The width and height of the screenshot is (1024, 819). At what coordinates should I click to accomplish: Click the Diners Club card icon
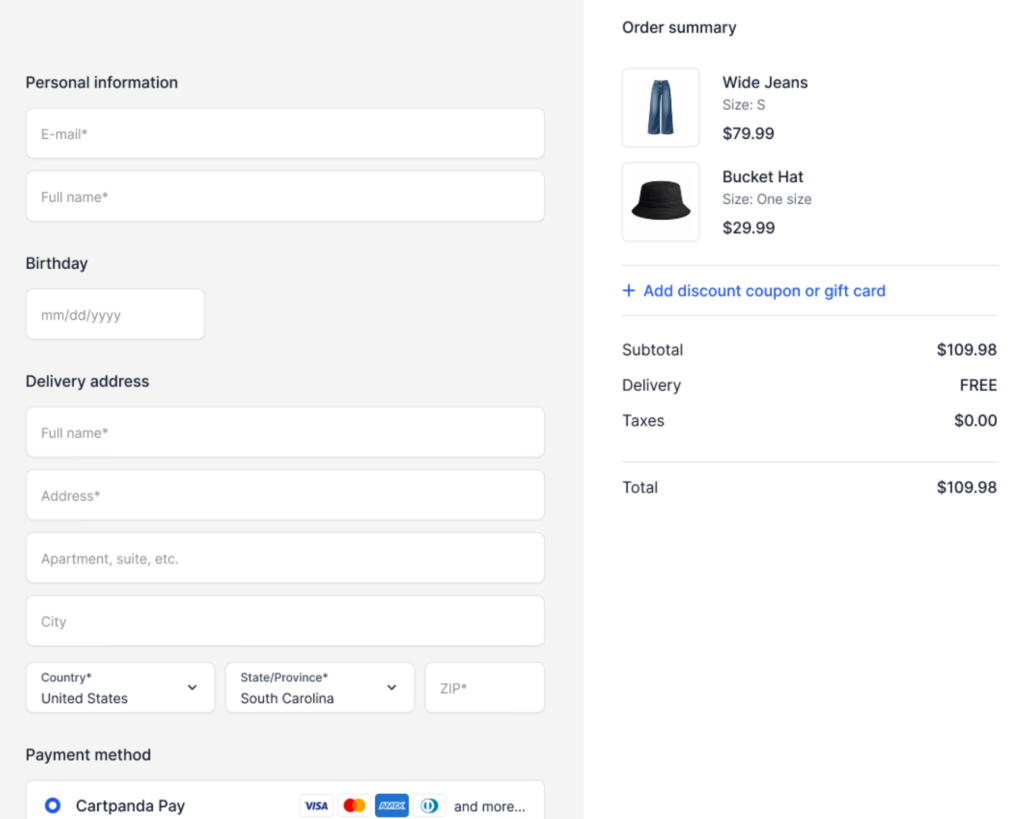coord(430,806)
